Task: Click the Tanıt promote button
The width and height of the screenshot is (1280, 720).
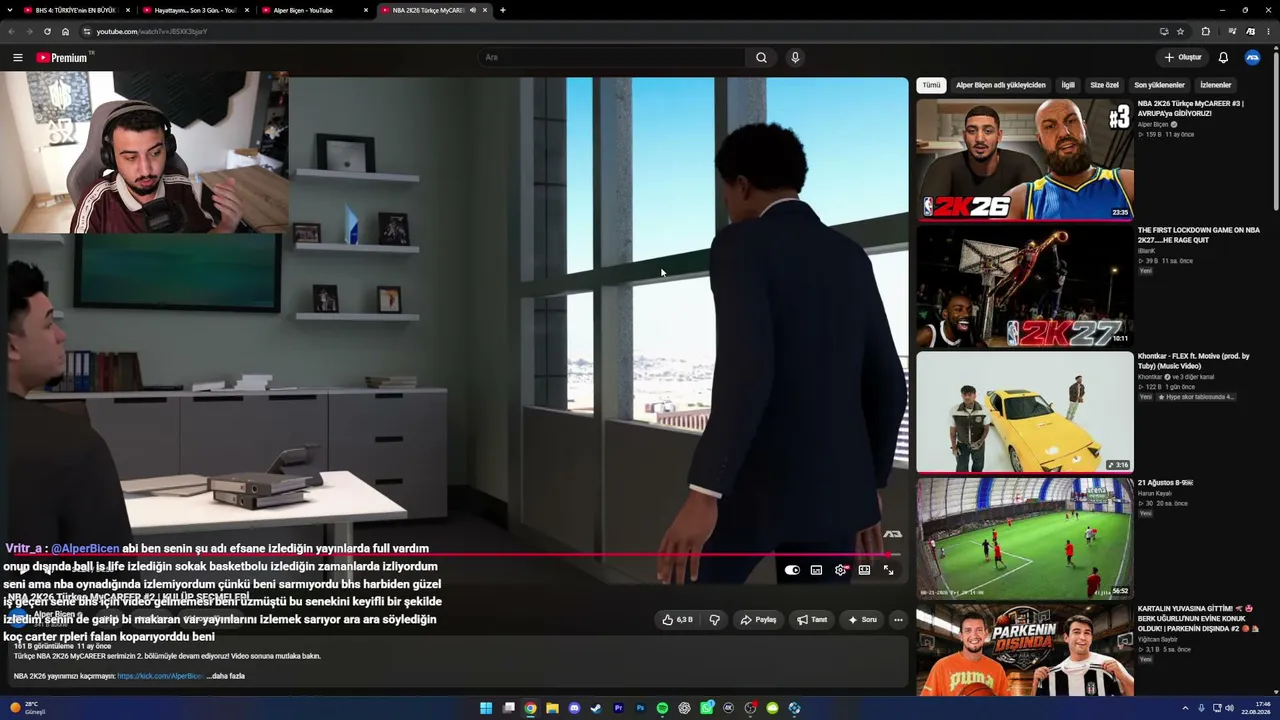Action: [812, 620]
